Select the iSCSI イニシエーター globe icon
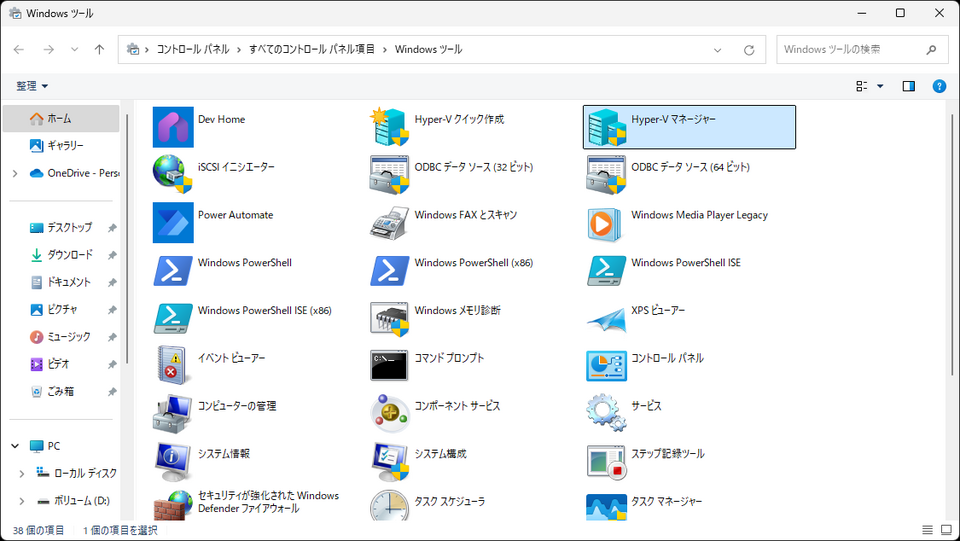The width and height of the screenshot is (960, 541). pyautogui.click(x=173, y=174)
